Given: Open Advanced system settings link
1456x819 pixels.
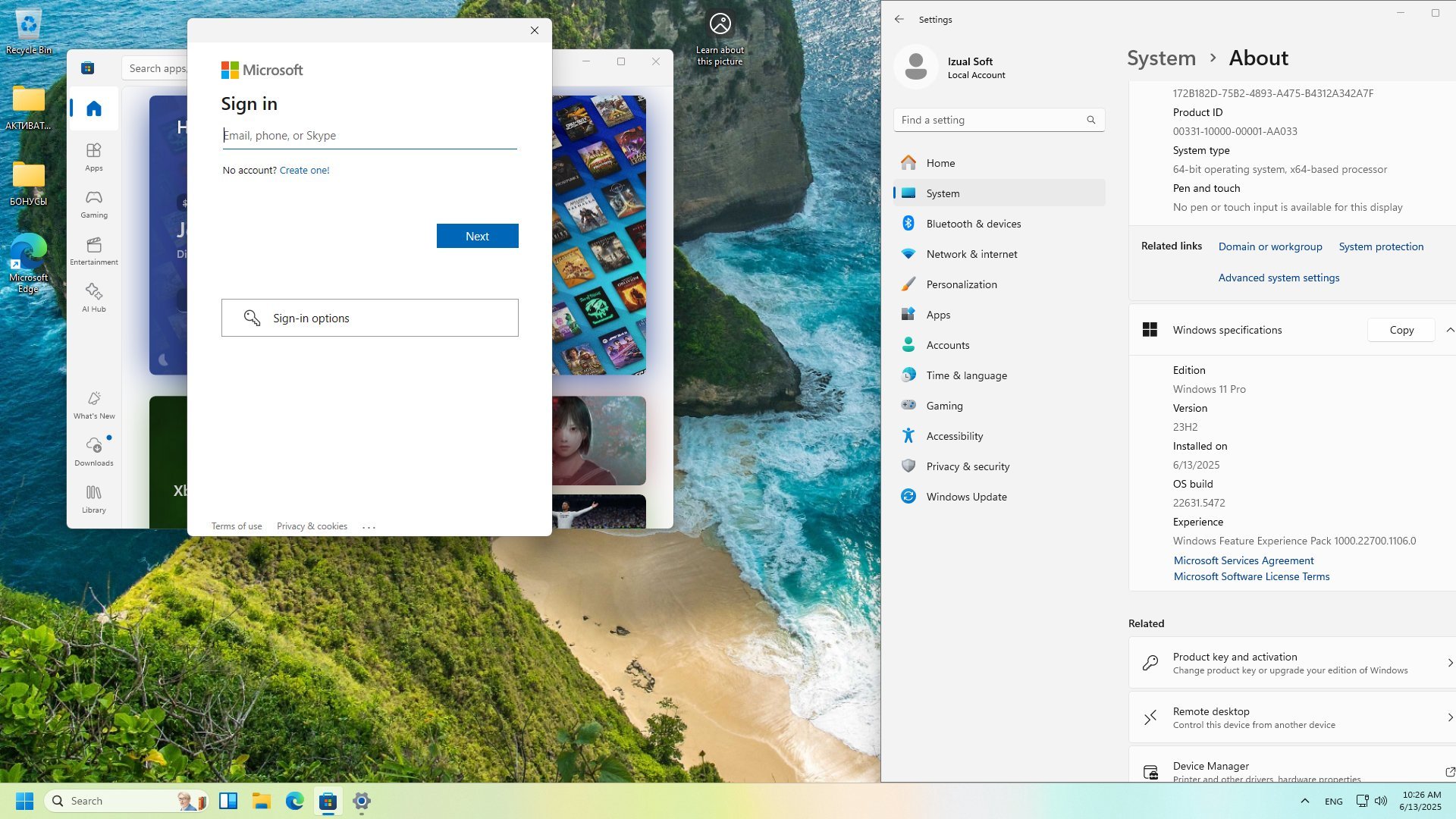Looking at the screenshot, I should (1279, 278).
